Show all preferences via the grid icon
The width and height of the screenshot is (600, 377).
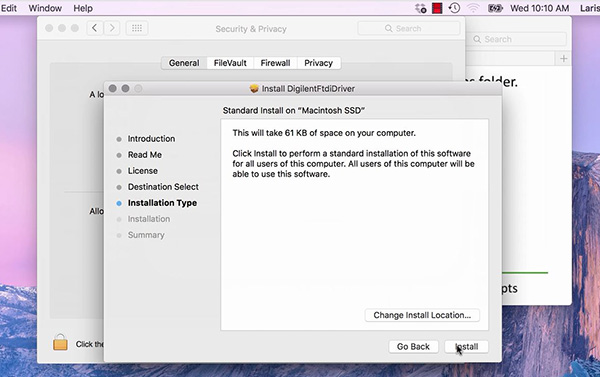pyautogui.click(x=137, y=28)
